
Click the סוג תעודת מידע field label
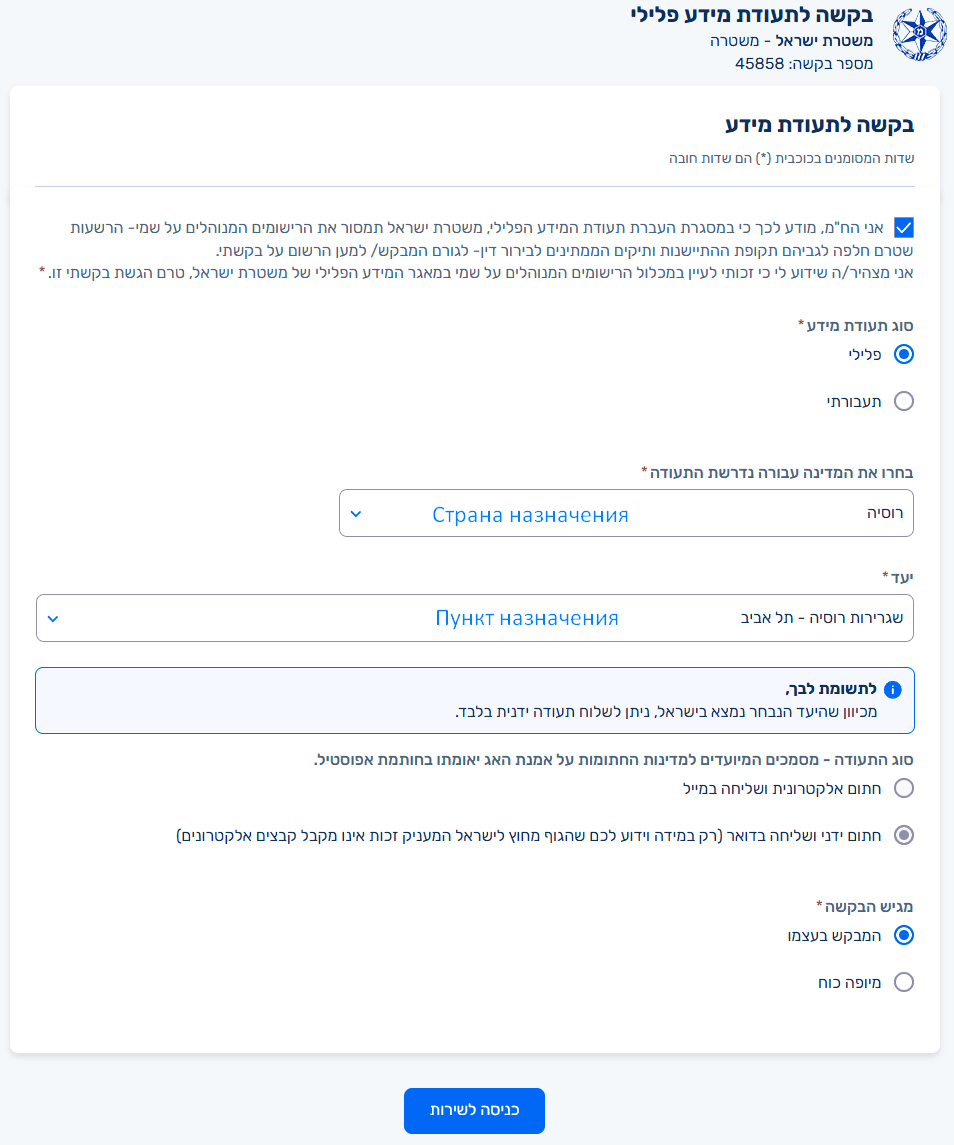pos(859,325)
